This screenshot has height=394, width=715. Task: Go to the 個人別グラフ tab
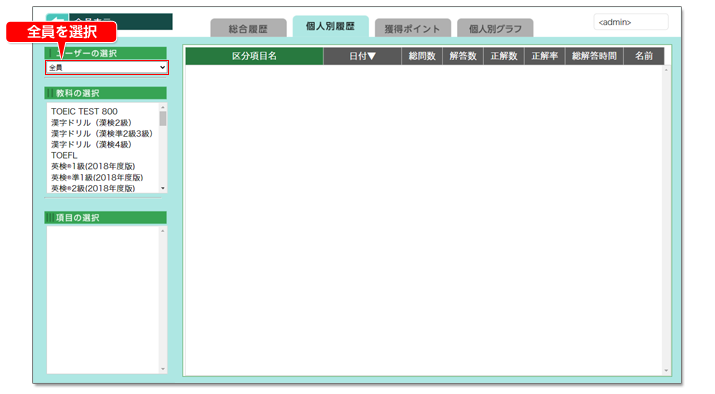tap(495, 28)
